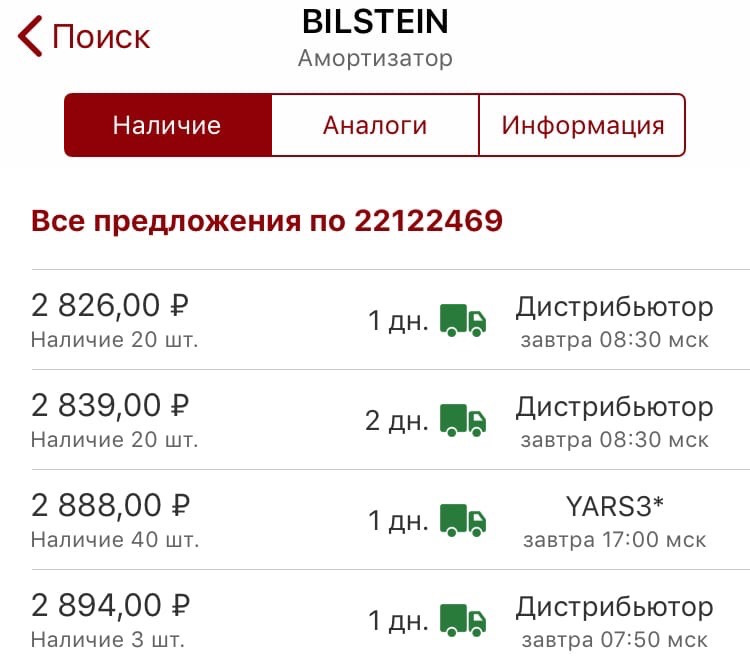The height and width of the screenshot is (665, 750).
Task: Click YARS3* supplier name
Action: 615,506
